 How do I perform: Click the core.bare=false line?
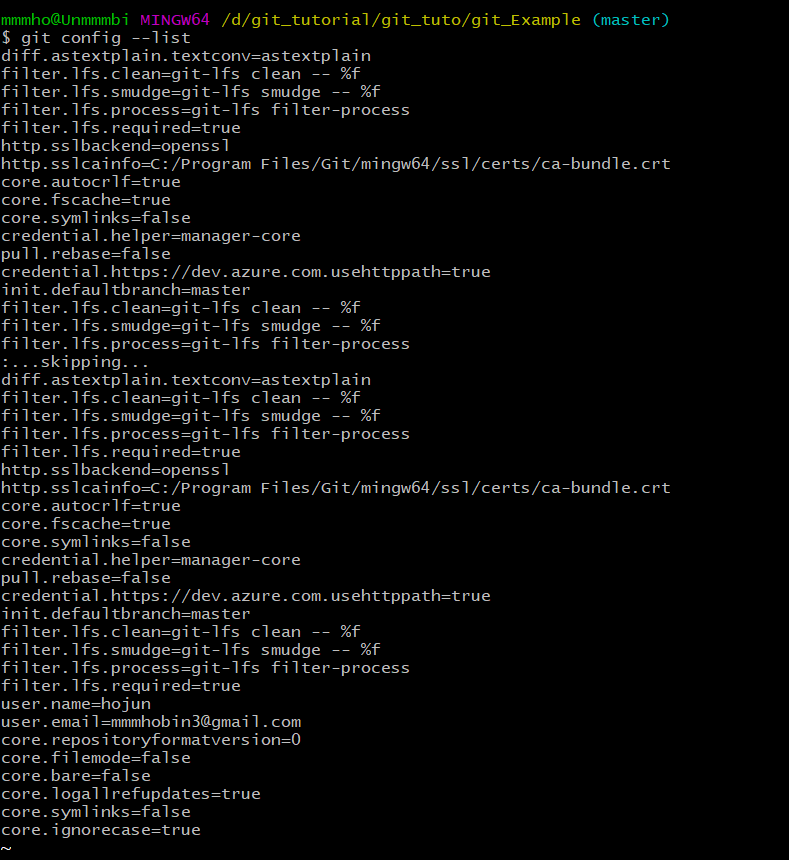pos(76,776)
